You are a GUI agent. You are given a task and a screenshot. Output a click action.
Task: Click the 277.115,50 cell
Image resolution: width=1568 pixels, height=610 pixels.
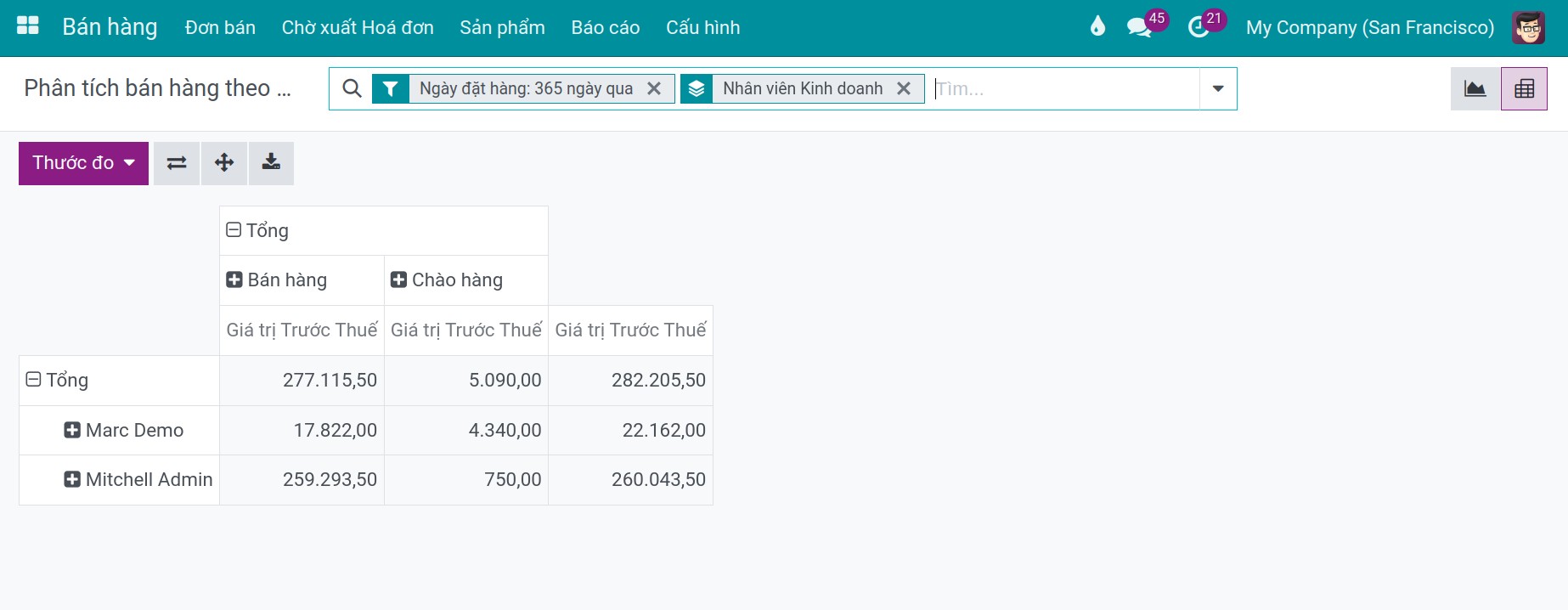302,380
